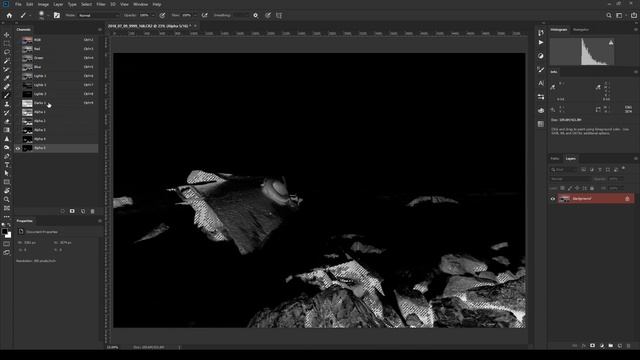Toggle visibility of Darks 1 channel

click(x=18, y=103)
